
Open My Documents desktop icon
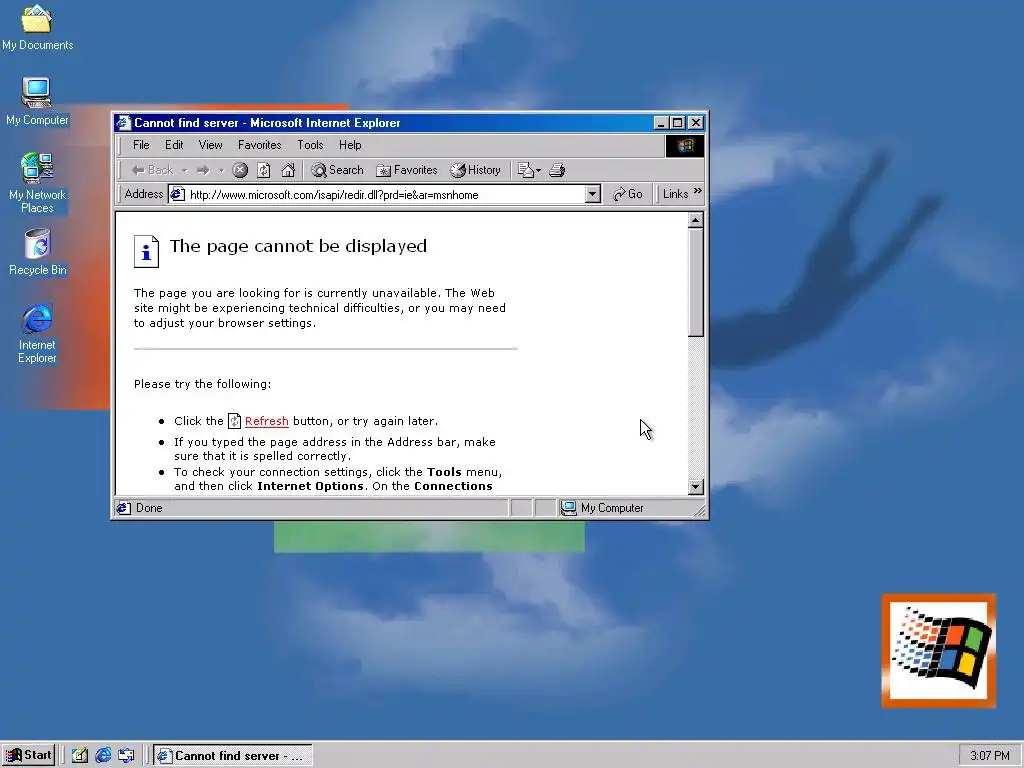pos(37,27)
